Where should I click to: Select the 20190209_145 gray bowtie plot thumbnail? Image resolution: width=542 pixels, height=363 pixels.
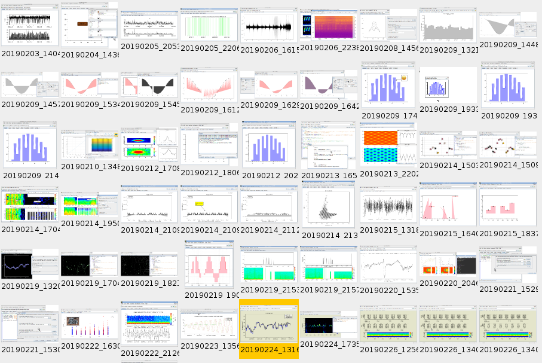tap(30, 85)
